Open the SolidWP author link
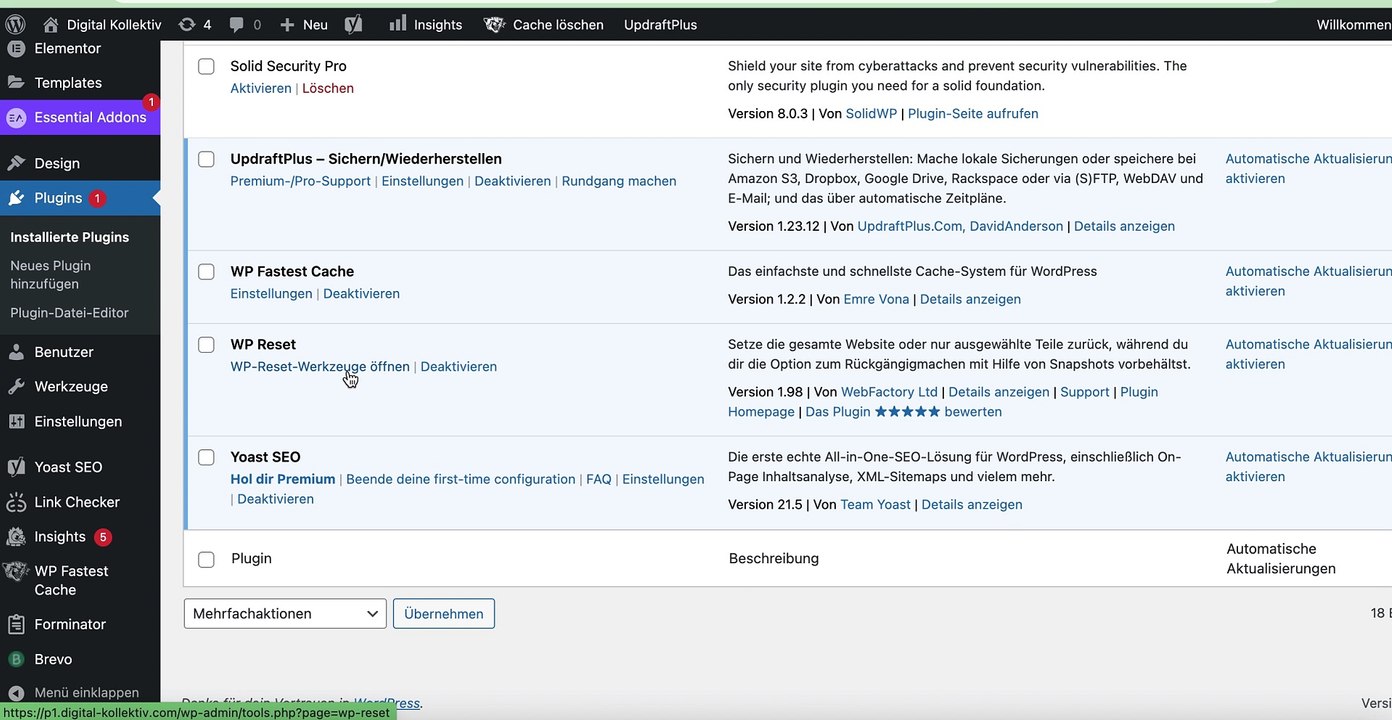Viewport: 1392px width, 720px height. coord(872,114)
